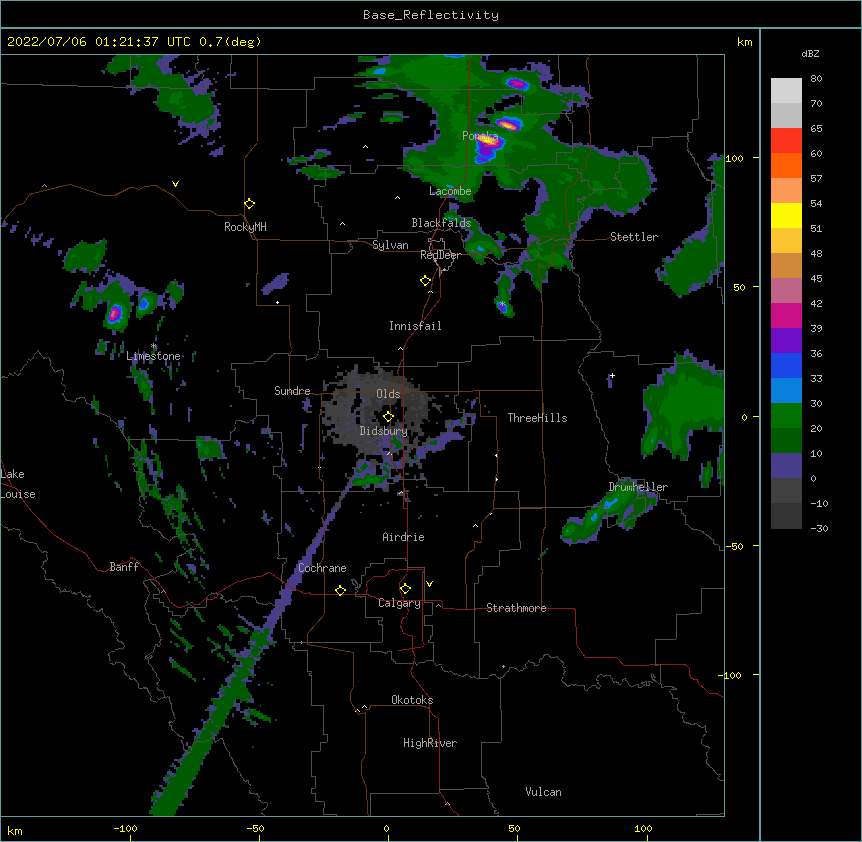Image resolution: width=862 pixels, height=842 pixels.
Task: Click the yellow V marker northwest of RockyMH
Action: click(x=175, y=184)
